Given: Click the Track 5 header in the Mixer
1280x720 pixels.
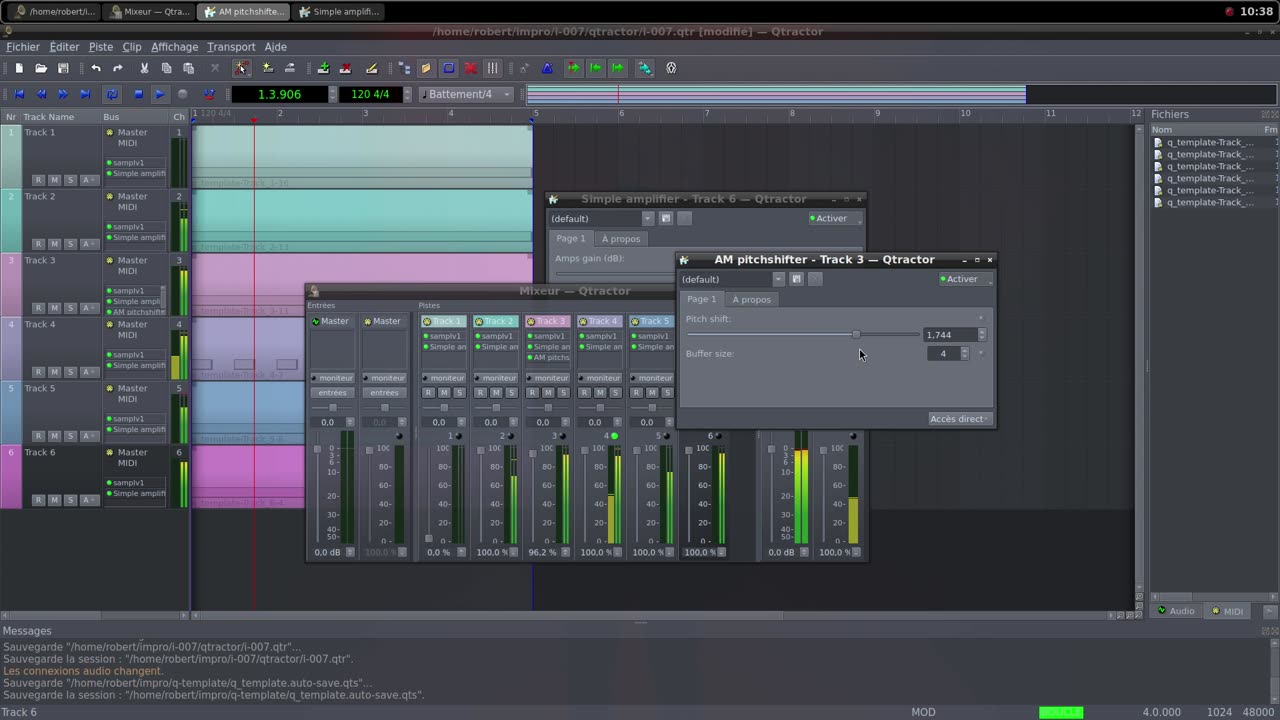Looking at the screenshot, I should click(x=651, y=321).
